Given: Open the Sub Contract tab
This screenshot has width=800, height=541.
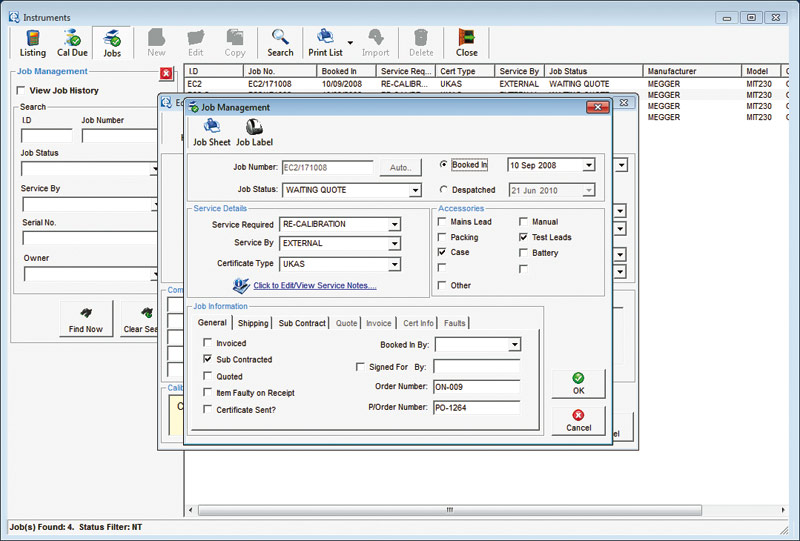Looking at the screenshot, I should pyautogui.click(x=302, y=323).
